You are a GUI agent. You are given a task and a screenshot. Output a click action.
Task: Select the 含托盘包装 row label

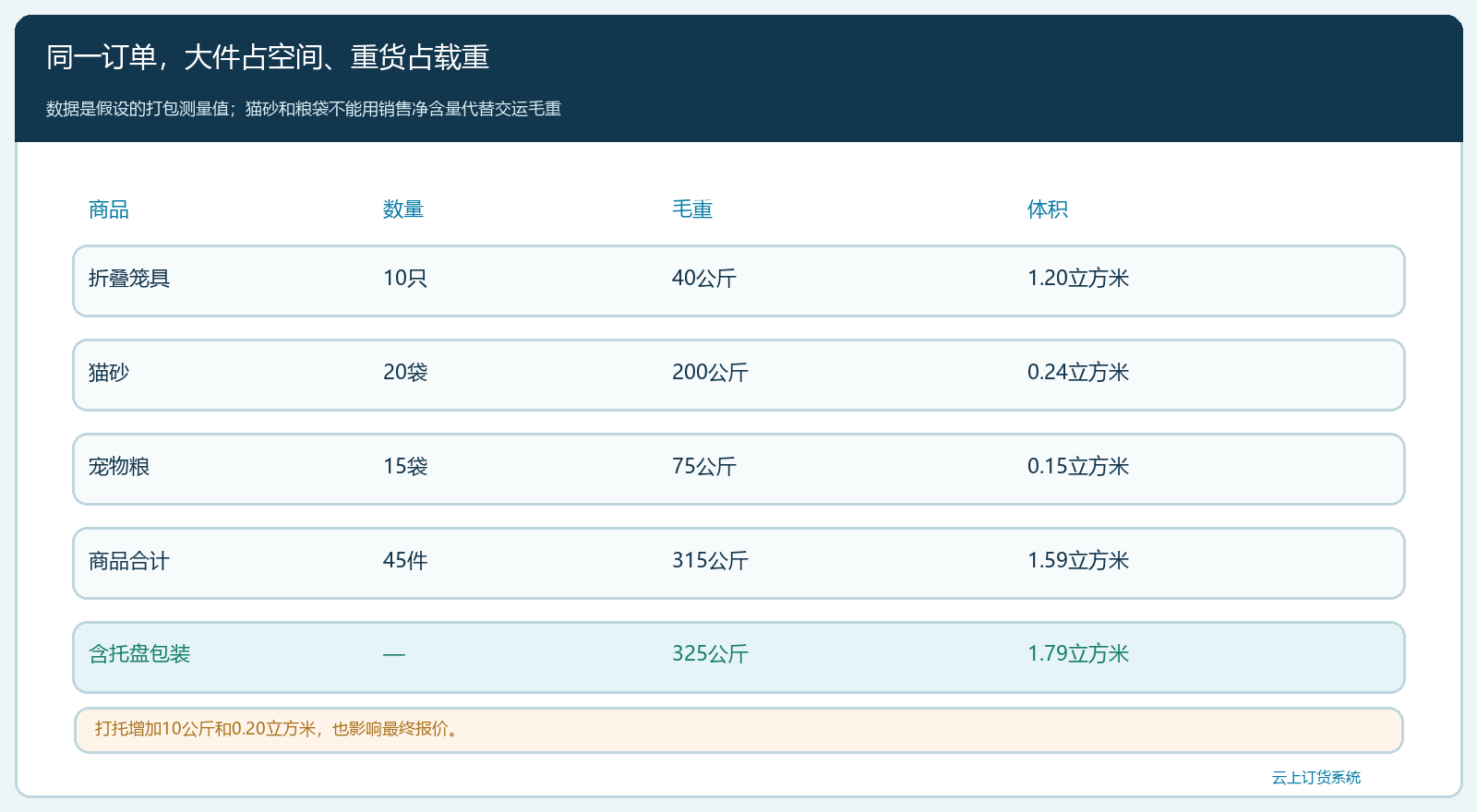139,654
